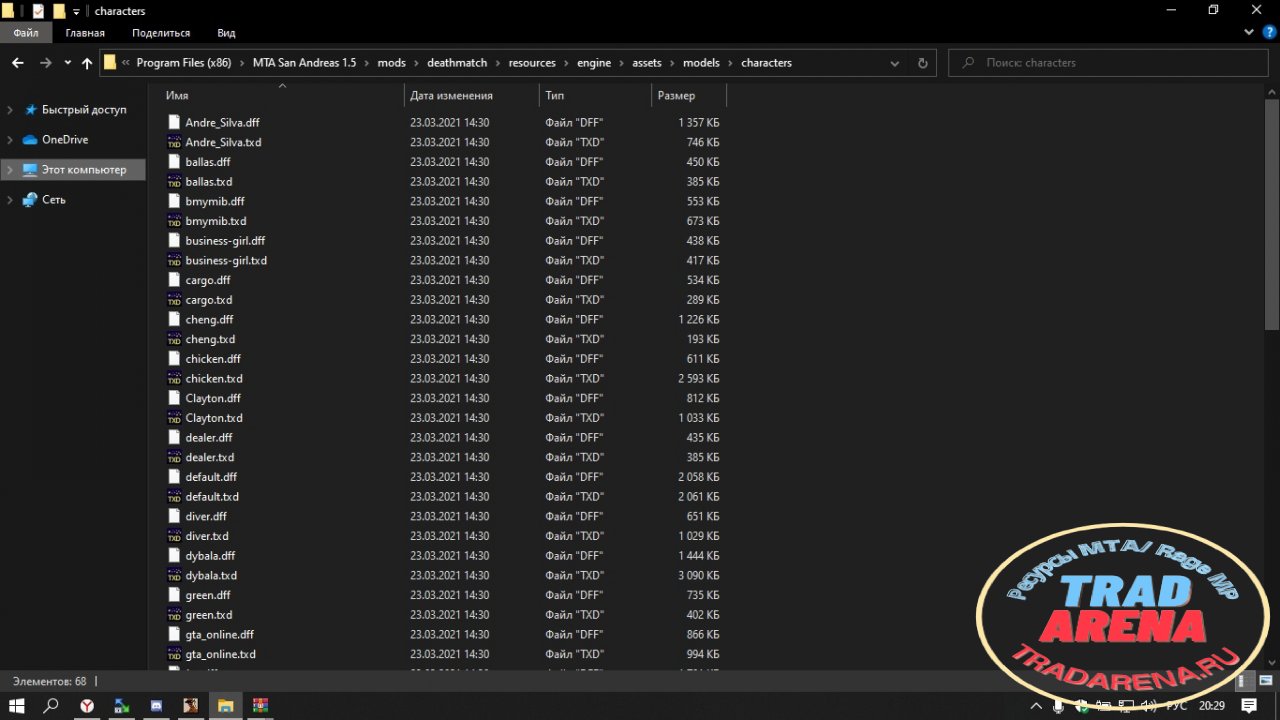Expand the Этот компьютер tree node
The width and height of the screenshot is (1280, 720).
pyautogui.click(x=10, y=170)
